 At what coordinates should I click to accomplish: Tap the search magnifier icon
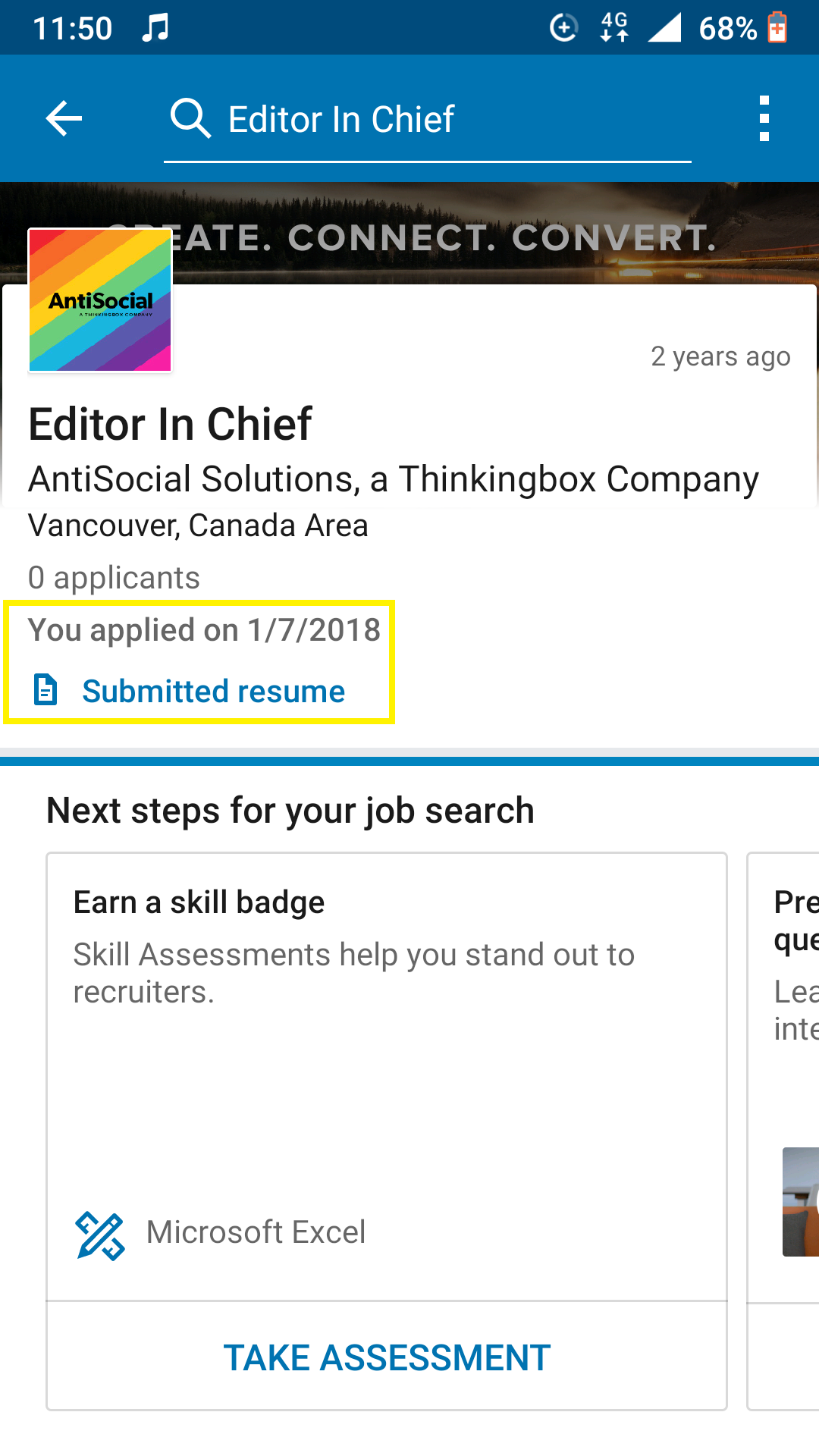coord(190,118)
